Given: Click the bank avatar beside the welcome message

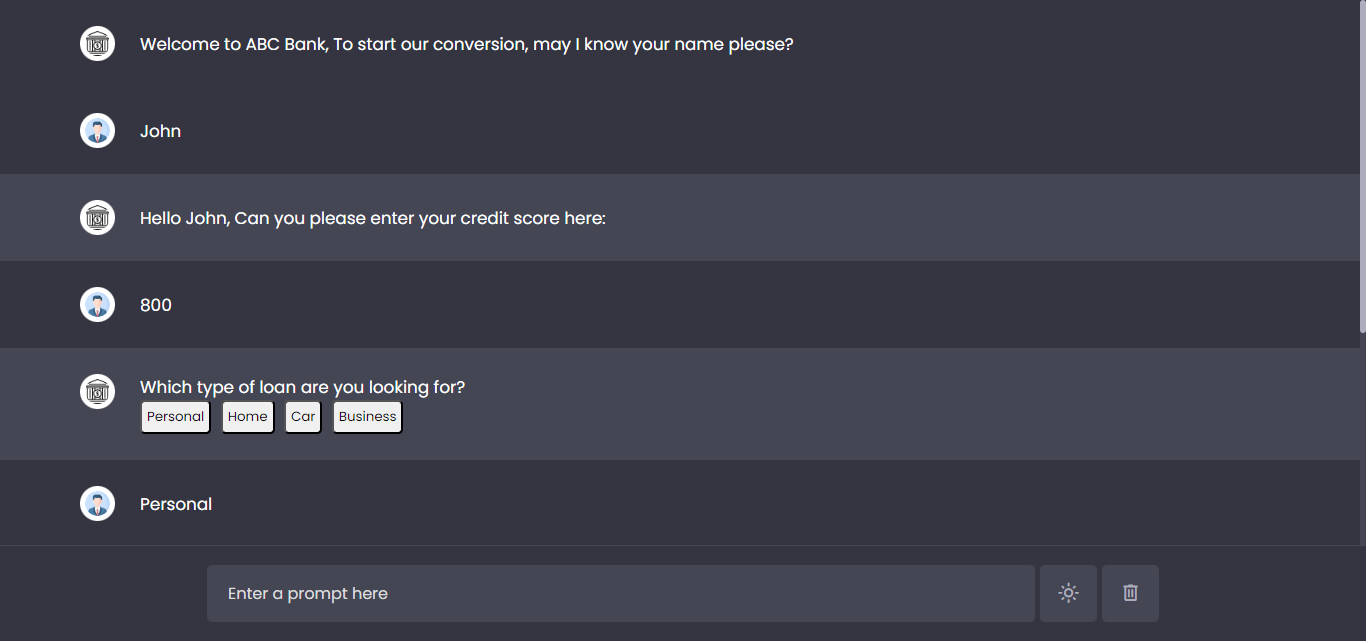Looking at the screenshot, I should click(x=97, y=44).
